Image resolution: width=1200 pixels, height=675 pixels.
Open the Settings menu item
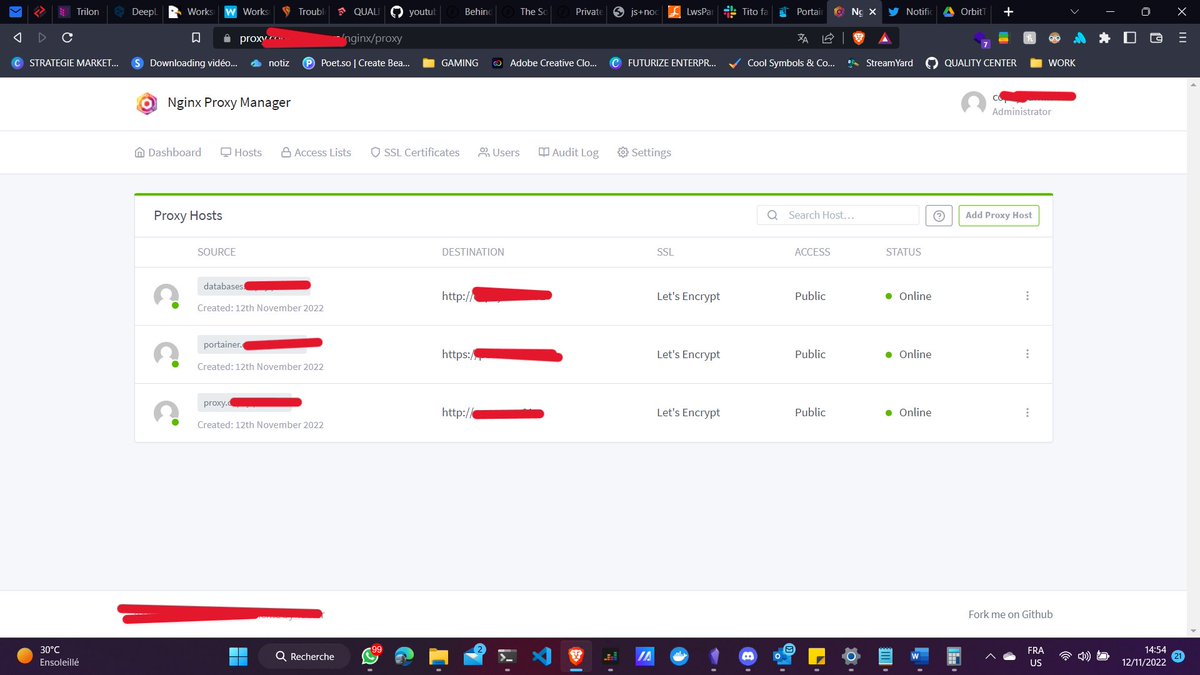[x=644, y=153]
